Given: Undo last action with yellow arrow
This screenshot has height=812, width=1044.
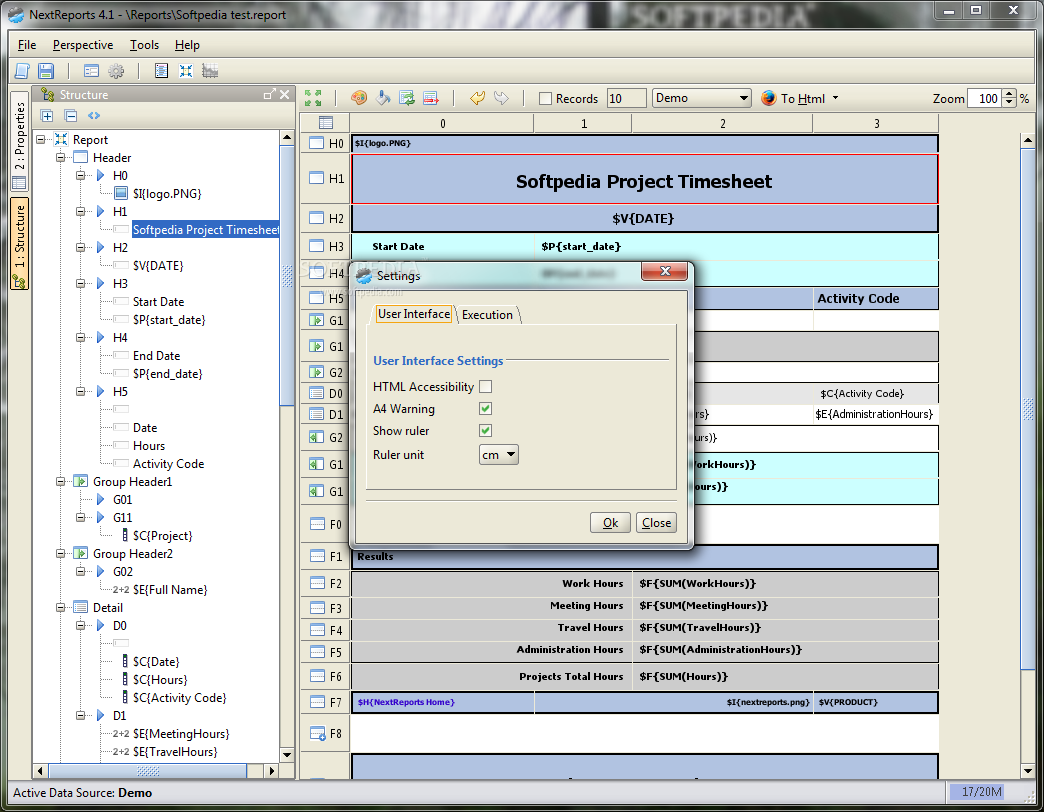Looking at the screenshot, I should pyautogui.click(x=477, y=98).
